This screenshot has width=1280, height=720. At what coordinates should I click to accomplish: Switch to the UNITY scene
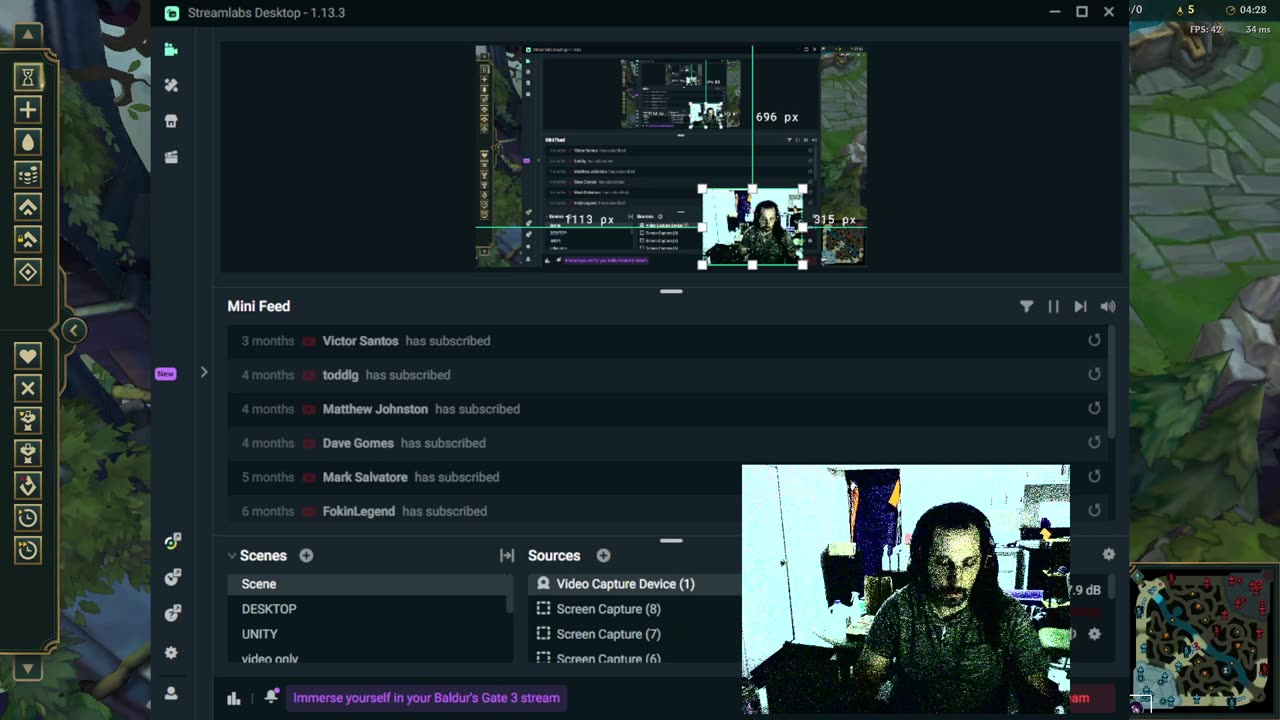[368, 634]
